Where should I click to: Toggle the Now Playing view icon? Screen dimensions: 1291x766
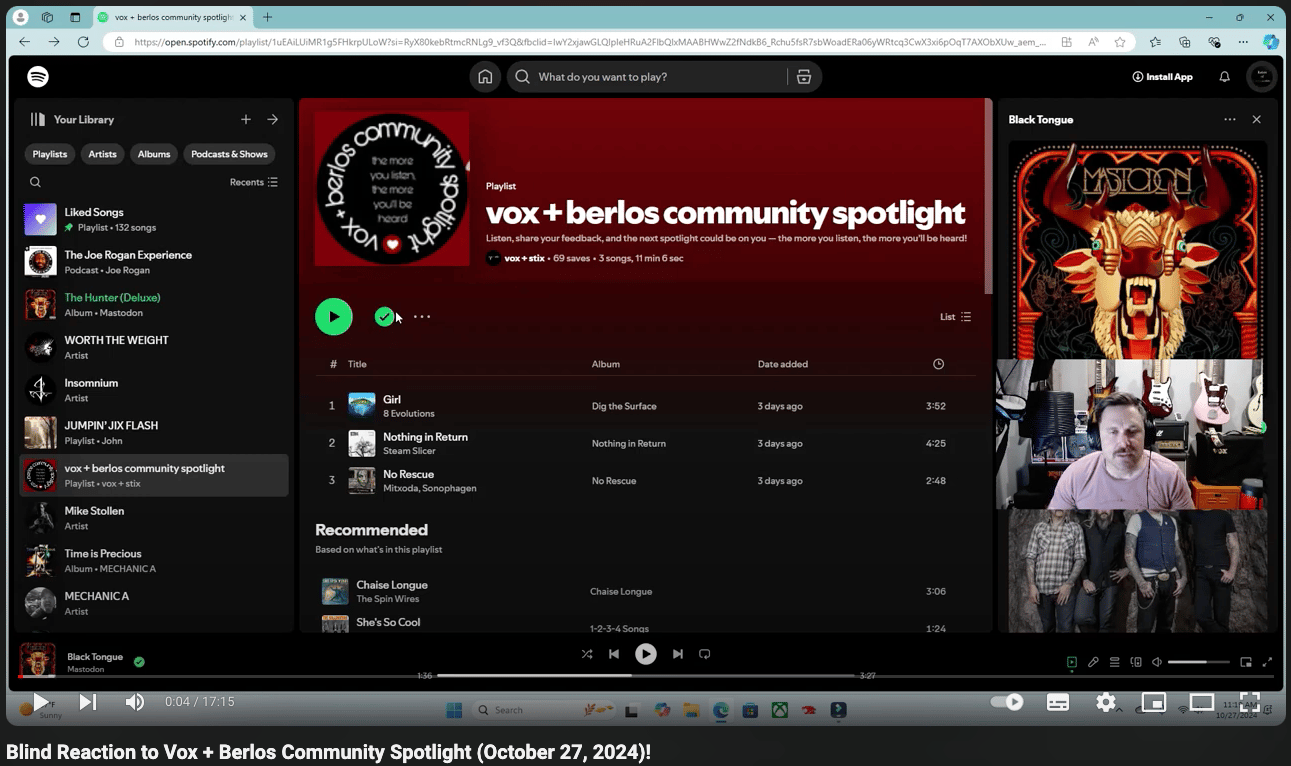pyautogui.click(x=1072, y=662)
